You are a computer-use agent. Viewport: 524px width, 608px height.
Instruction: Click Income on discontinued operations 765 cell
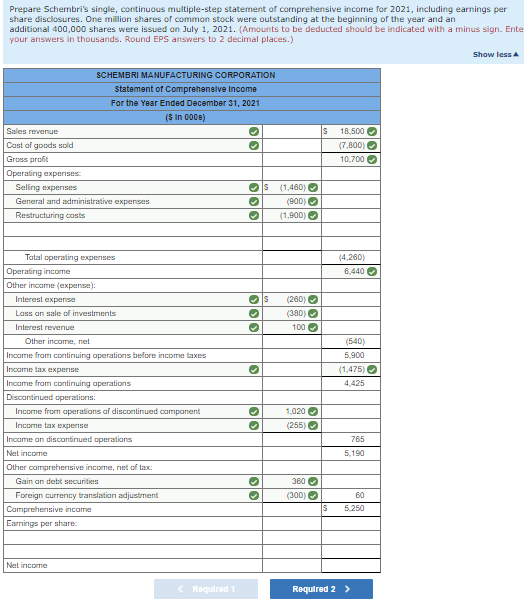(x=351, y=439)
